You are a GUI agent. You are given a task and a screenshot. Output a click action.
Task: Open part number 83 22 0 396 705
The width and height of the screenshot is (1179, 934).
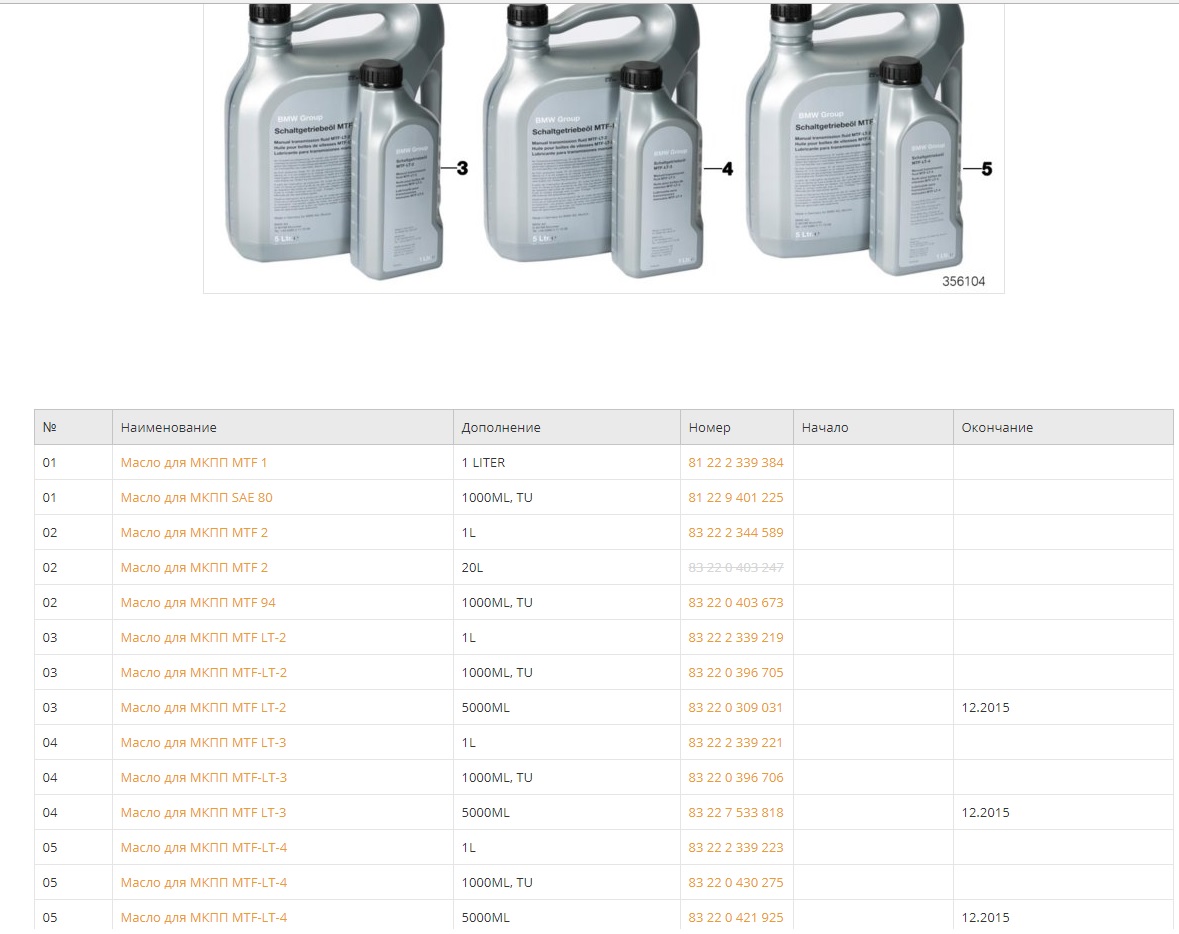[735, 673]
